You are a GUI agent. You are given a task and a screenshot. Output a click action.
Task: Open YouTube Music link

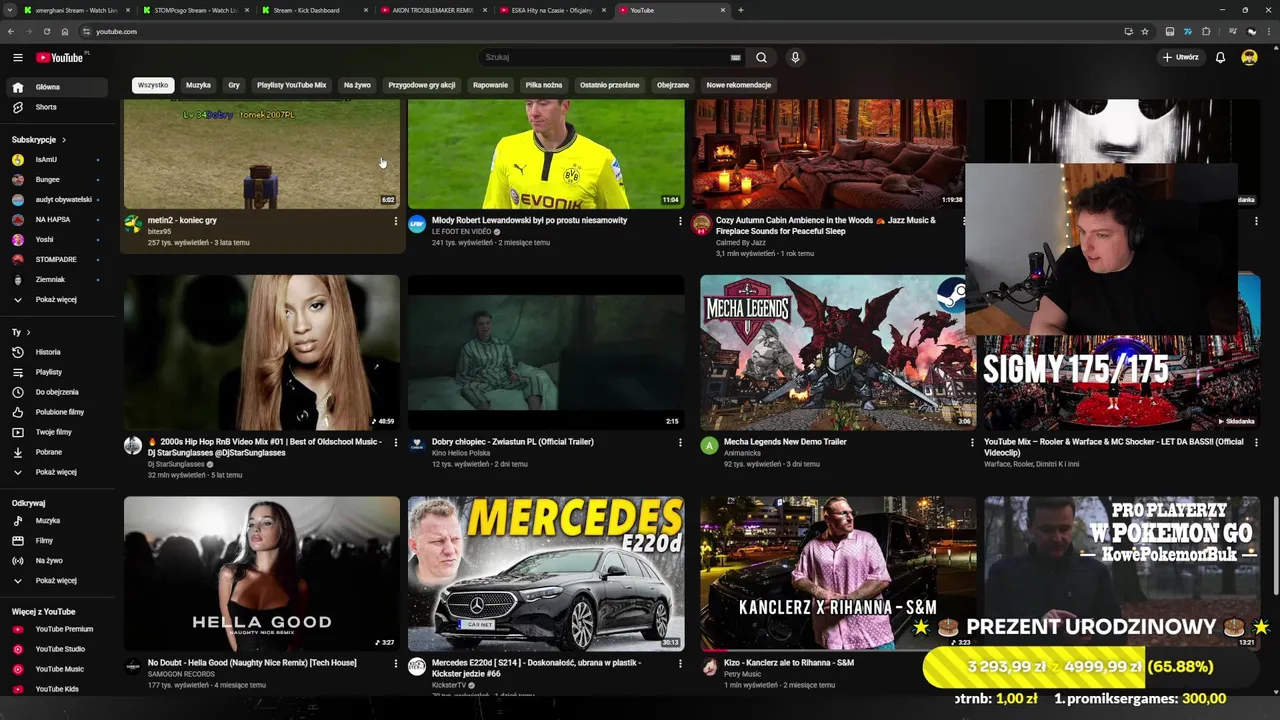[55, 669]
